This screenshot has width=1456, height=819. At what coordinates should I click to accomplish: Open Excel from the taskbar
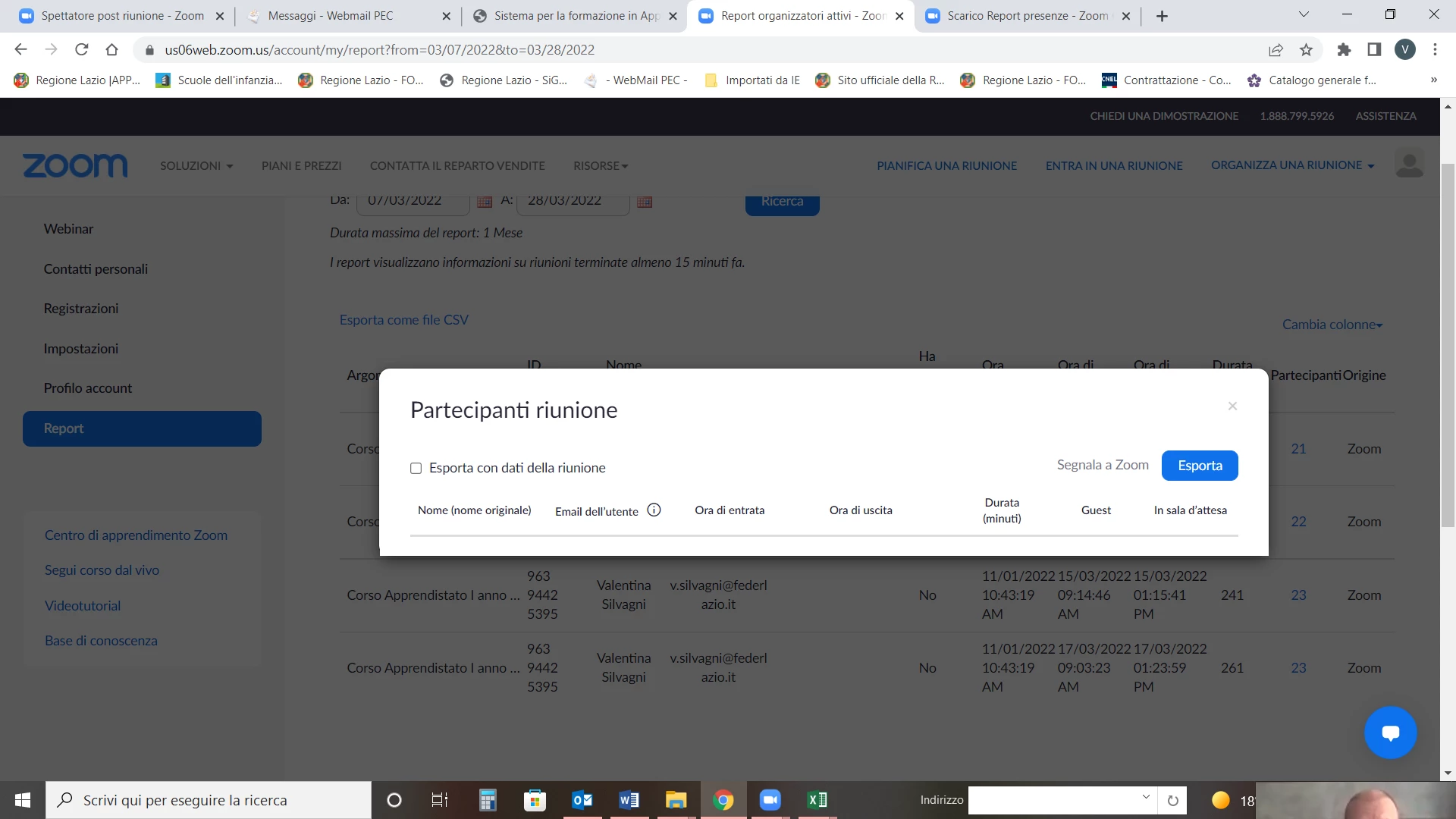(817, 800)
